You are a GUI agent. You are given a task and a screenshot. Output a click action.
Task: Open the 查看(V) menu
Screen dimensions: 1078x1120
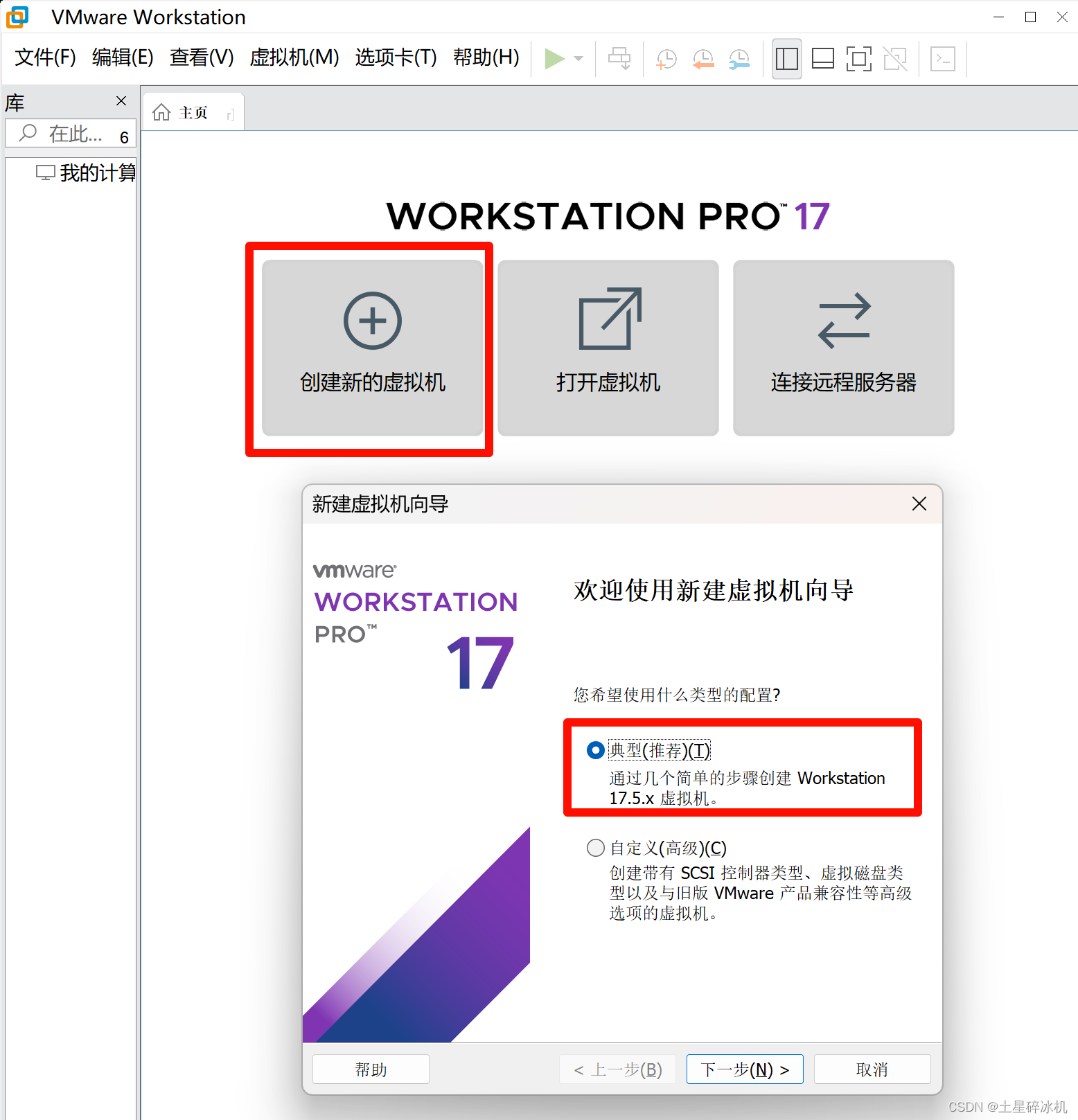[202, 57]
